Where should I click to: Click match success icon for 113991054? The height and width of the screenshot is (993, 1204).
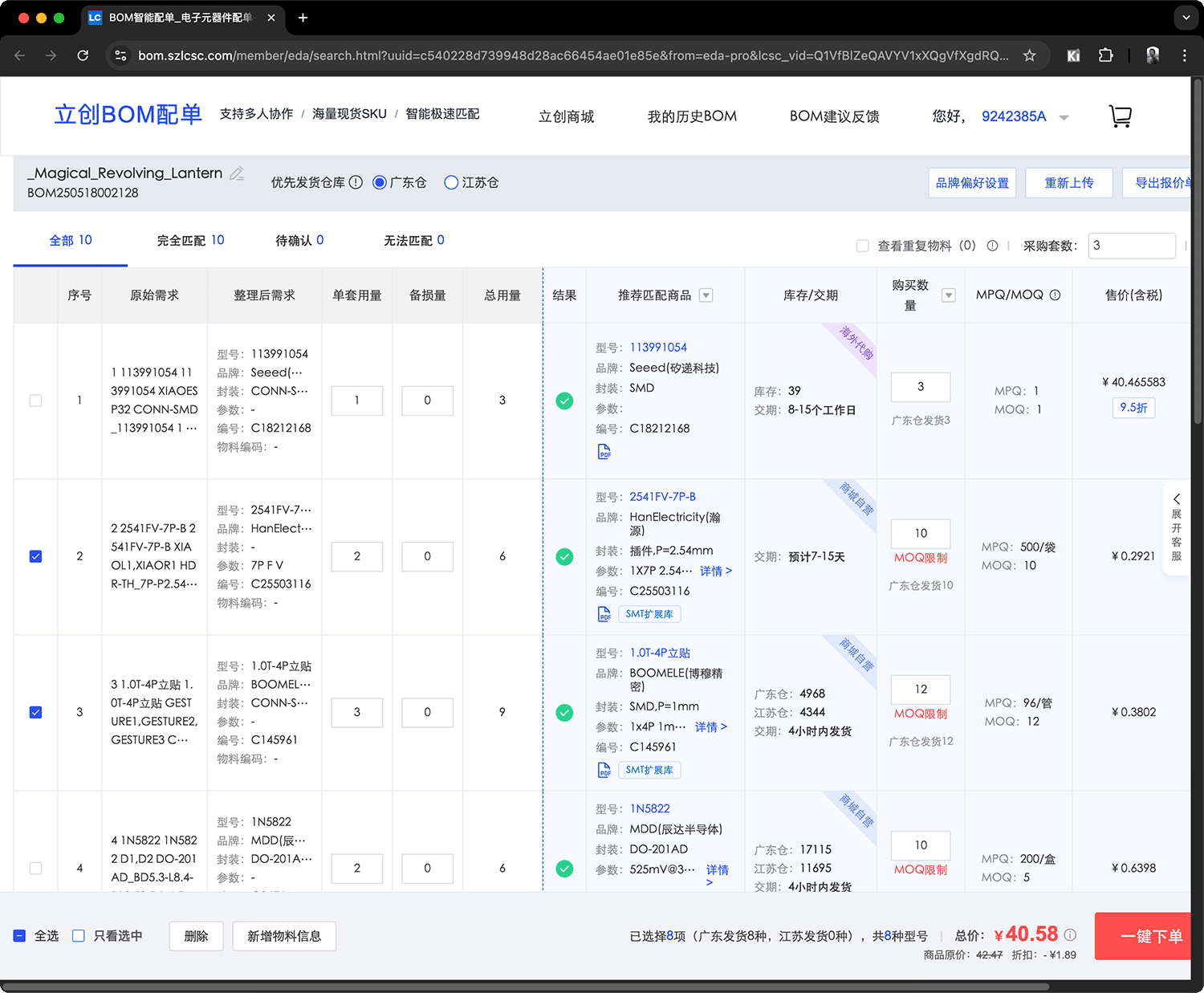[x=565, y=401]
